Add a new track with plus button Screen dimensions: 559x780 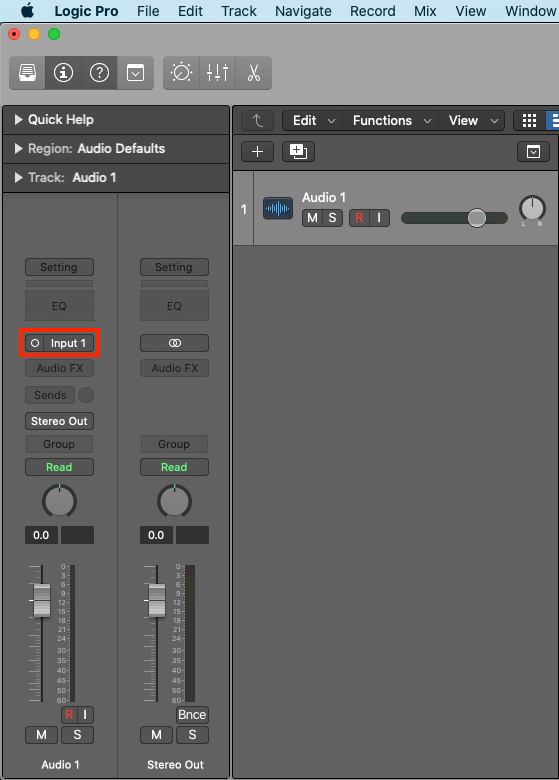tap(257, 152)
